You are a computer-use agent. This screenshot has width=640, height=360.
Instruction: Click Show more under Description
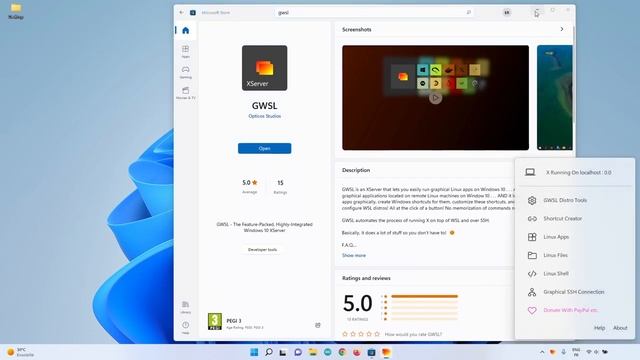[x=354, y=256]
